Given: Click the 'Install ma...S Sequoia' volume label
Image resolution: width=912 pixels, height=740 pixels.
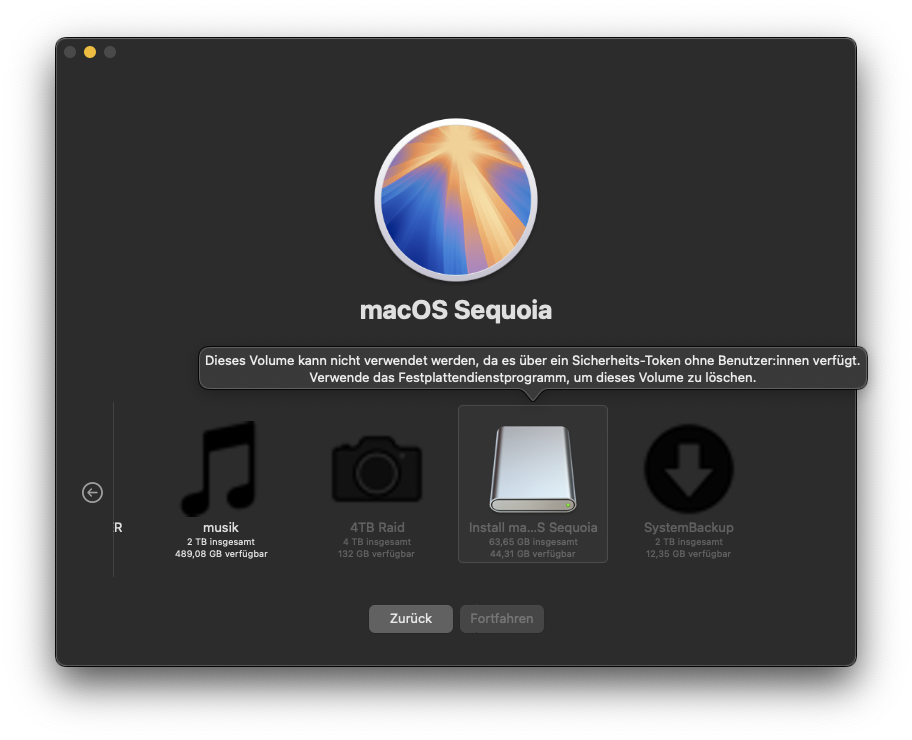Looking at the screenshot, I should [533, 528].
